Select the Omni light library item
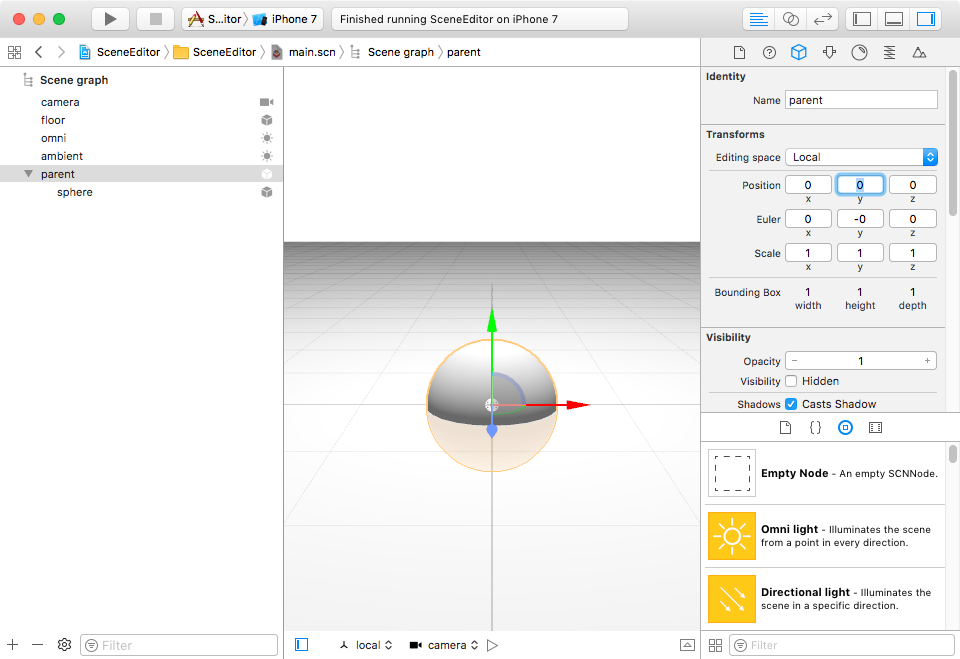Screen dimensions: 960x659 pyautogui.click(x=826, y=536)
